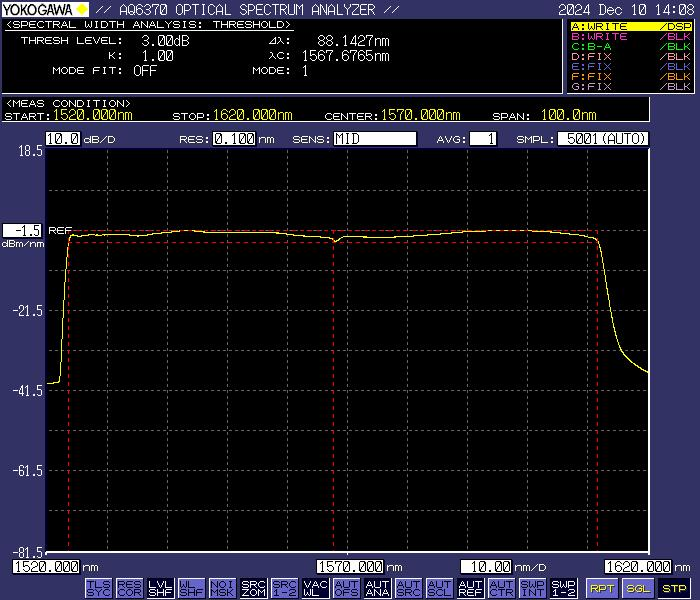Viewport: 700px width, 600px height.
Task: Edit the 1620.000 nm stop wavelength box
Action: pos(638,567)
